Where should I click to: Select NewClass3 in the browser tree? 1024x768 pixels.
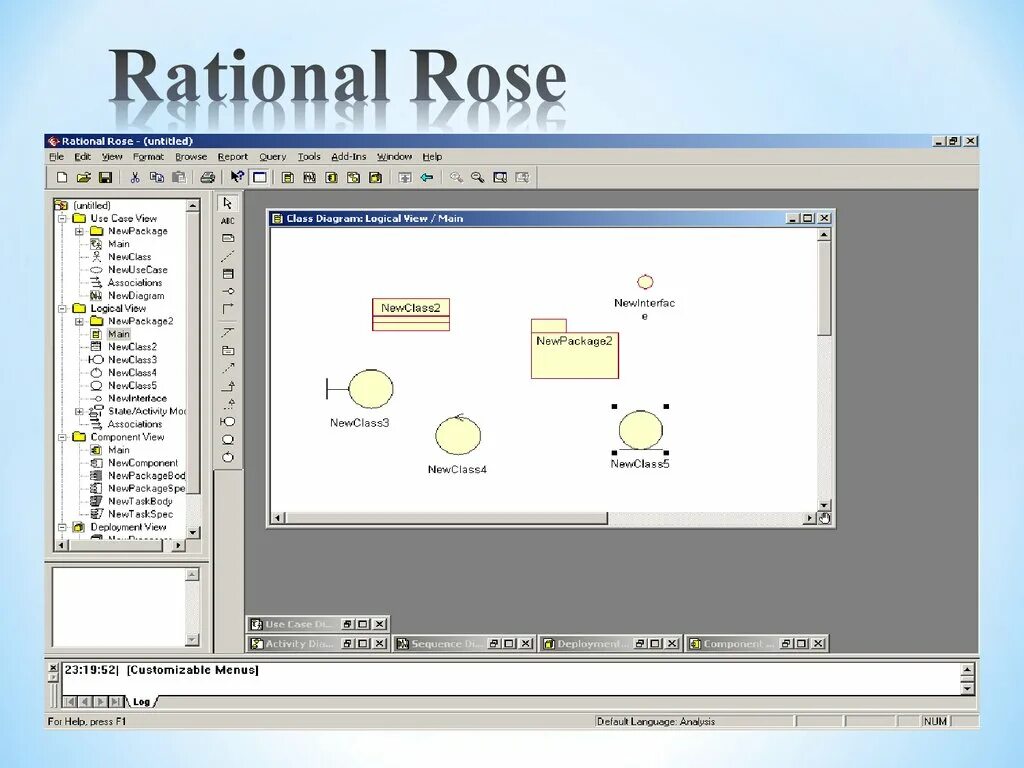133,360
